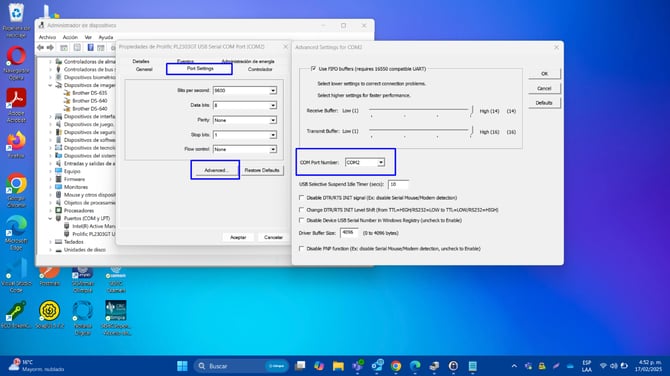The image size is (670, 376).
Task: Open the Bits per second dropdown
Action: tap(273, 91)
